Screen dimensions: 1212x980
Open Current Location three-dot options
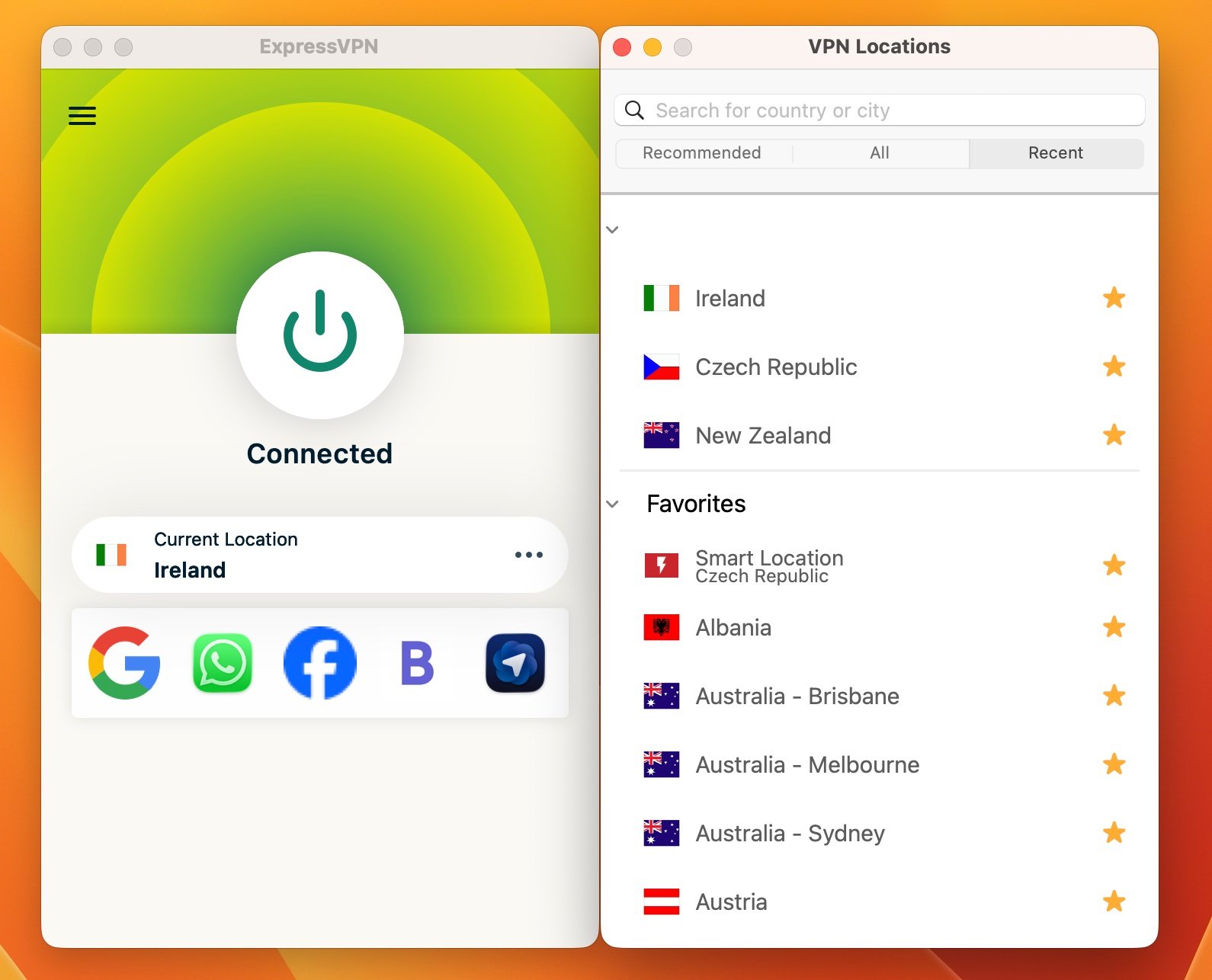[528, 555]
